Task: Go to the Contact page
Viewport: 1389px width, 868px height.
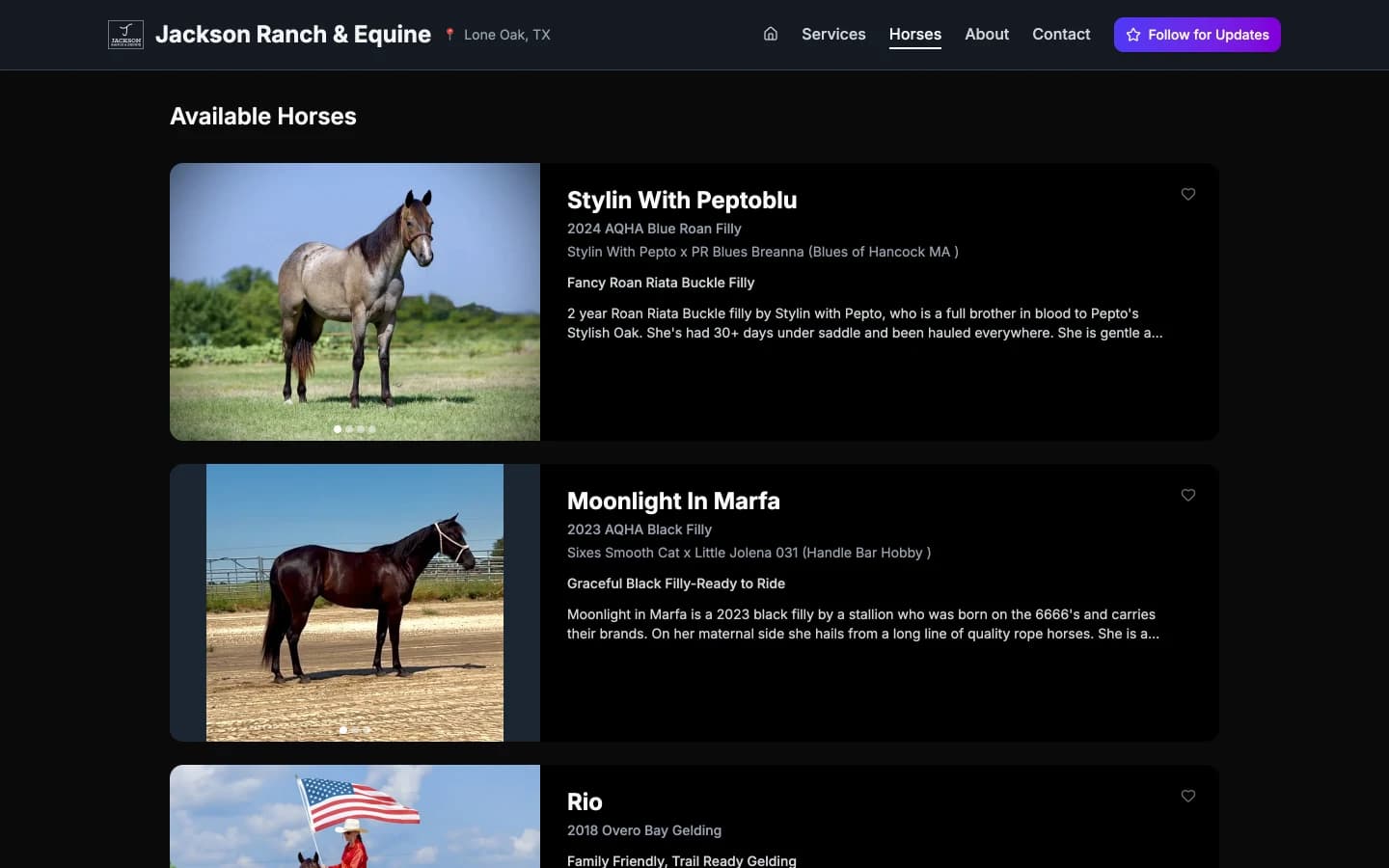Action: [x=1061, y=34]
